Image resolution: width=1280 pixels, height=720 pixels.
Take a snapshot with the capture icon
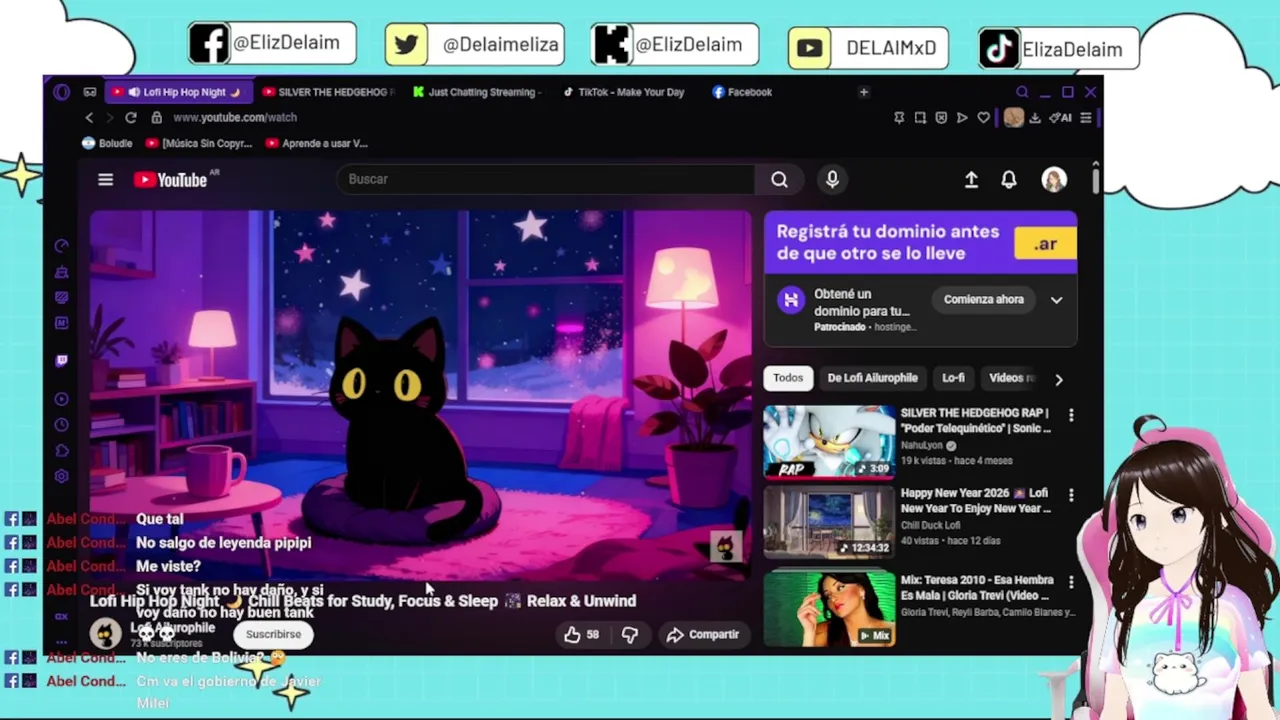[920, 117]
